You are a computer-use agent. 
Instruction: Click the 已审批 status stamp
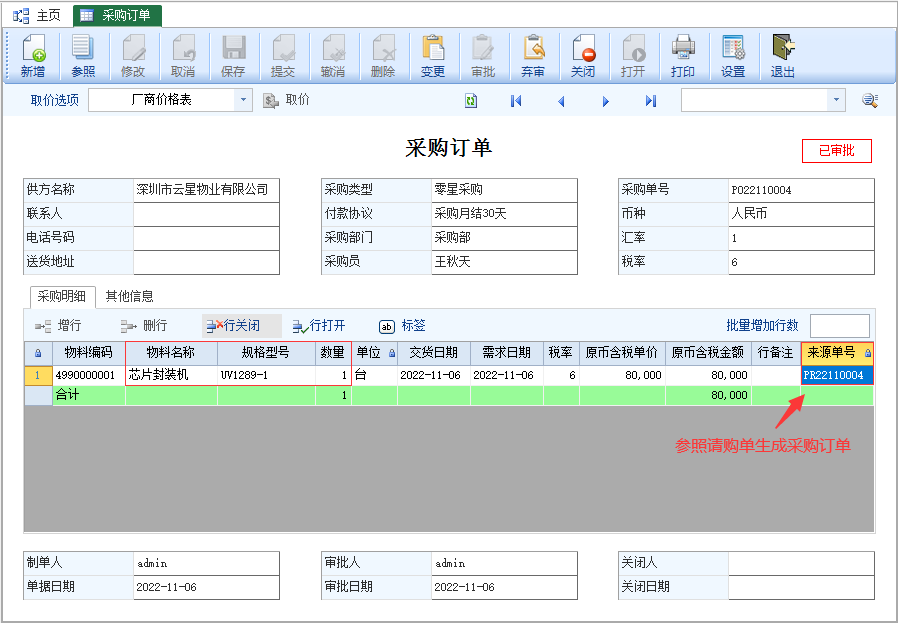837,151
